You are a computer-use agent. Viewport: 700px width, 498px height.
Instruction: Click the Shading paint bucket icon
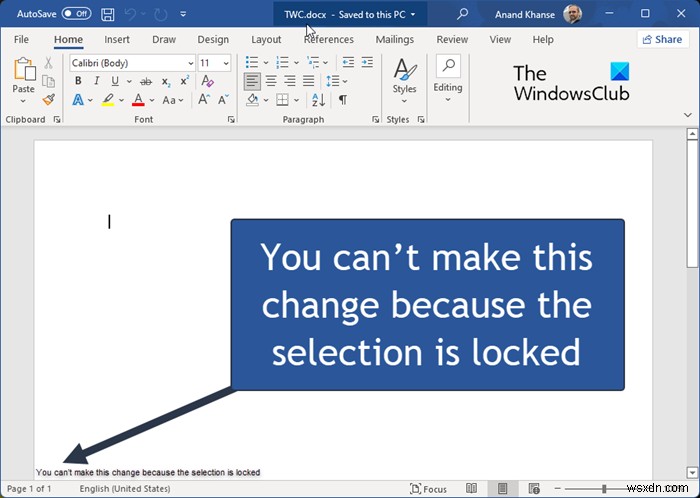(x=253, y=100)
